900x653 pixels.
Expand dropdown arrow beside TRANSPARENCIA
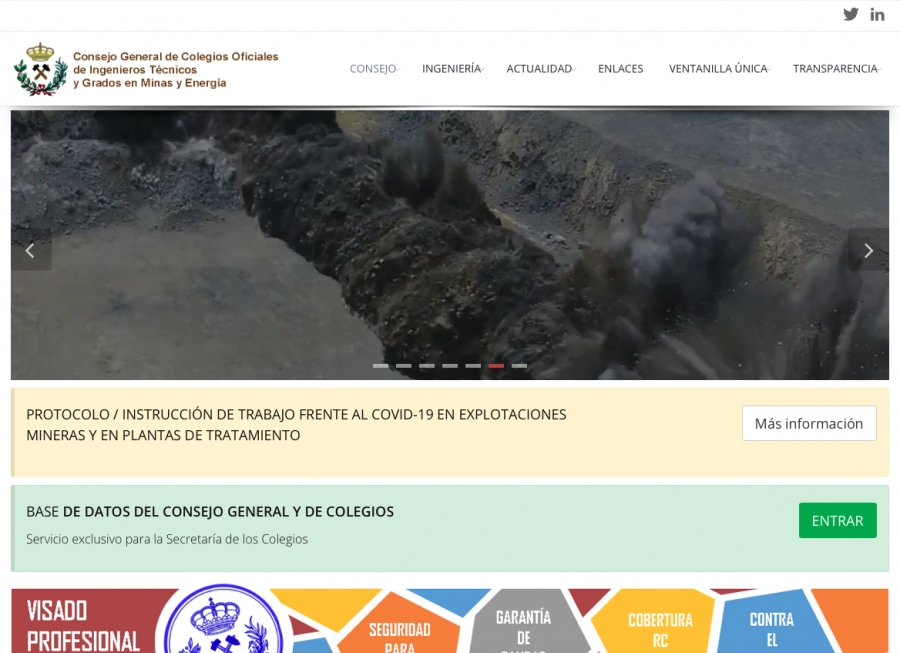879,70
